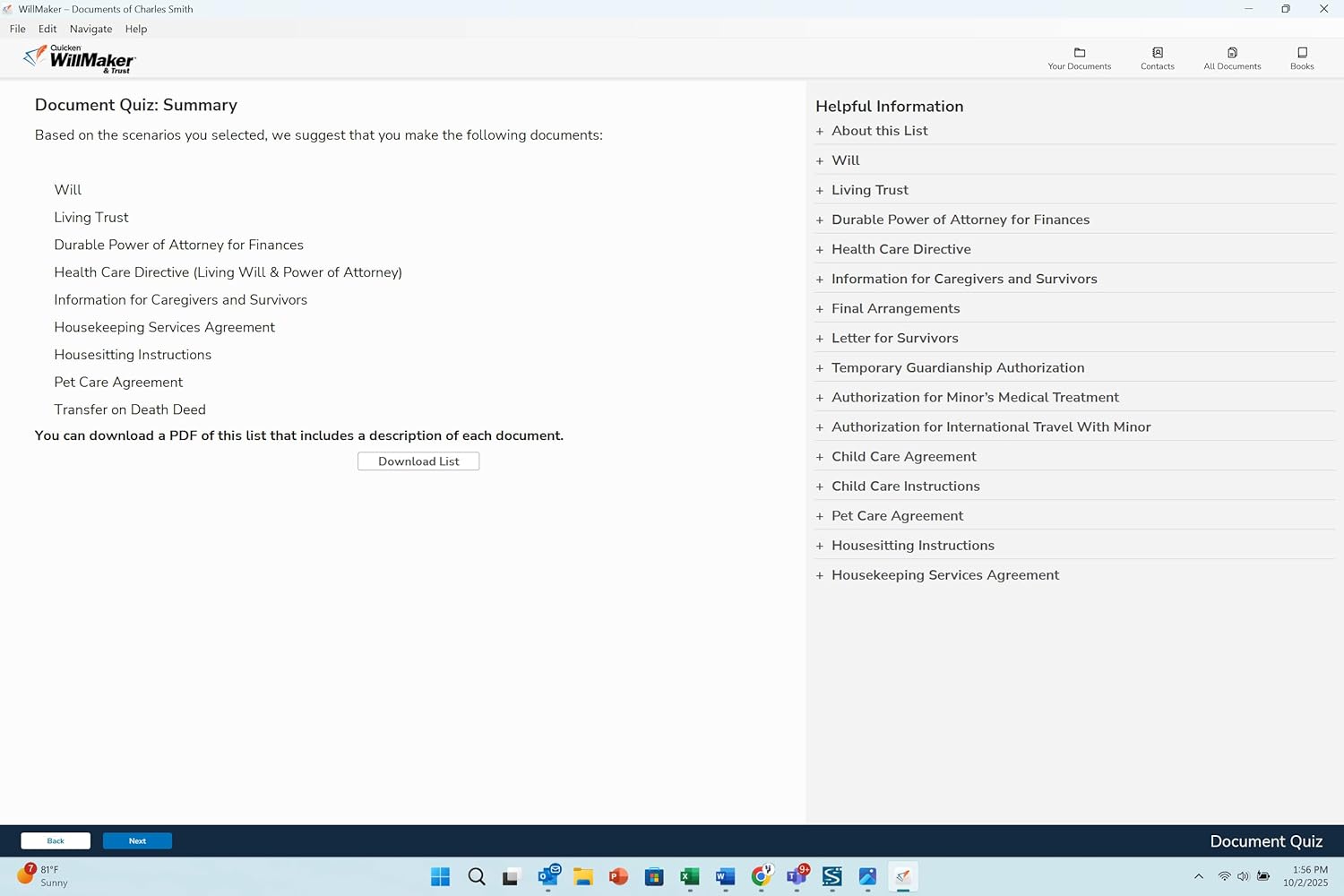Open Microsoft Teams from the taskbar
This screenshot has width=1344, height=896.
796,876
